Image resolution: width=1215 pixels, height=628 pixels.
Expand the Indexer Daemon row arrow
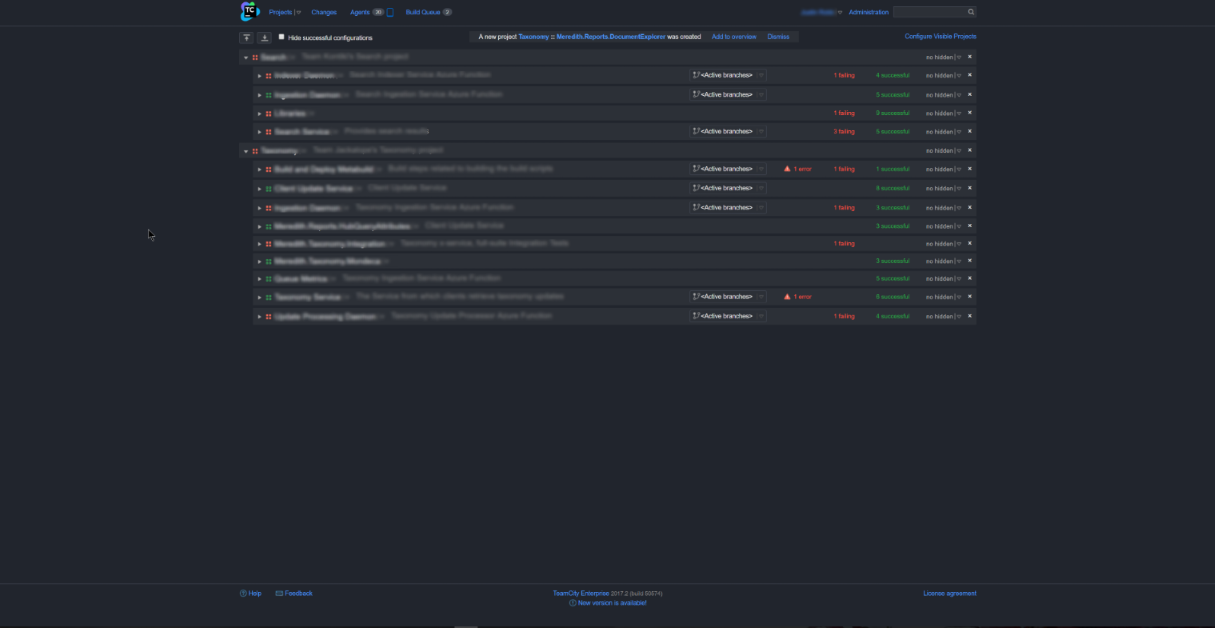click(260, 75)
